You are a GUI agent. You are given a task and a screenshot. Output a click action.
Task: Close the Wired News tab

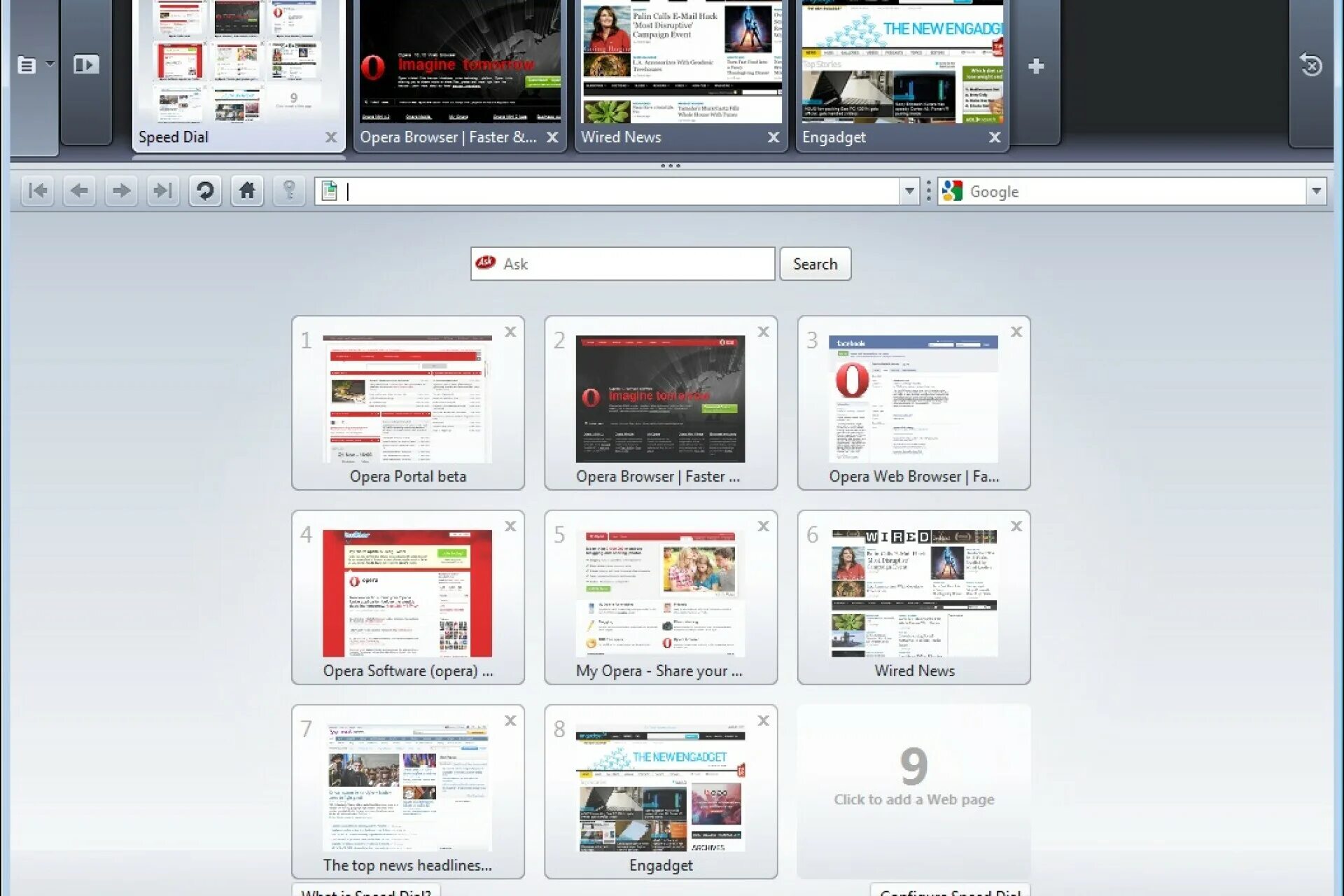click(x=774, y=138)
